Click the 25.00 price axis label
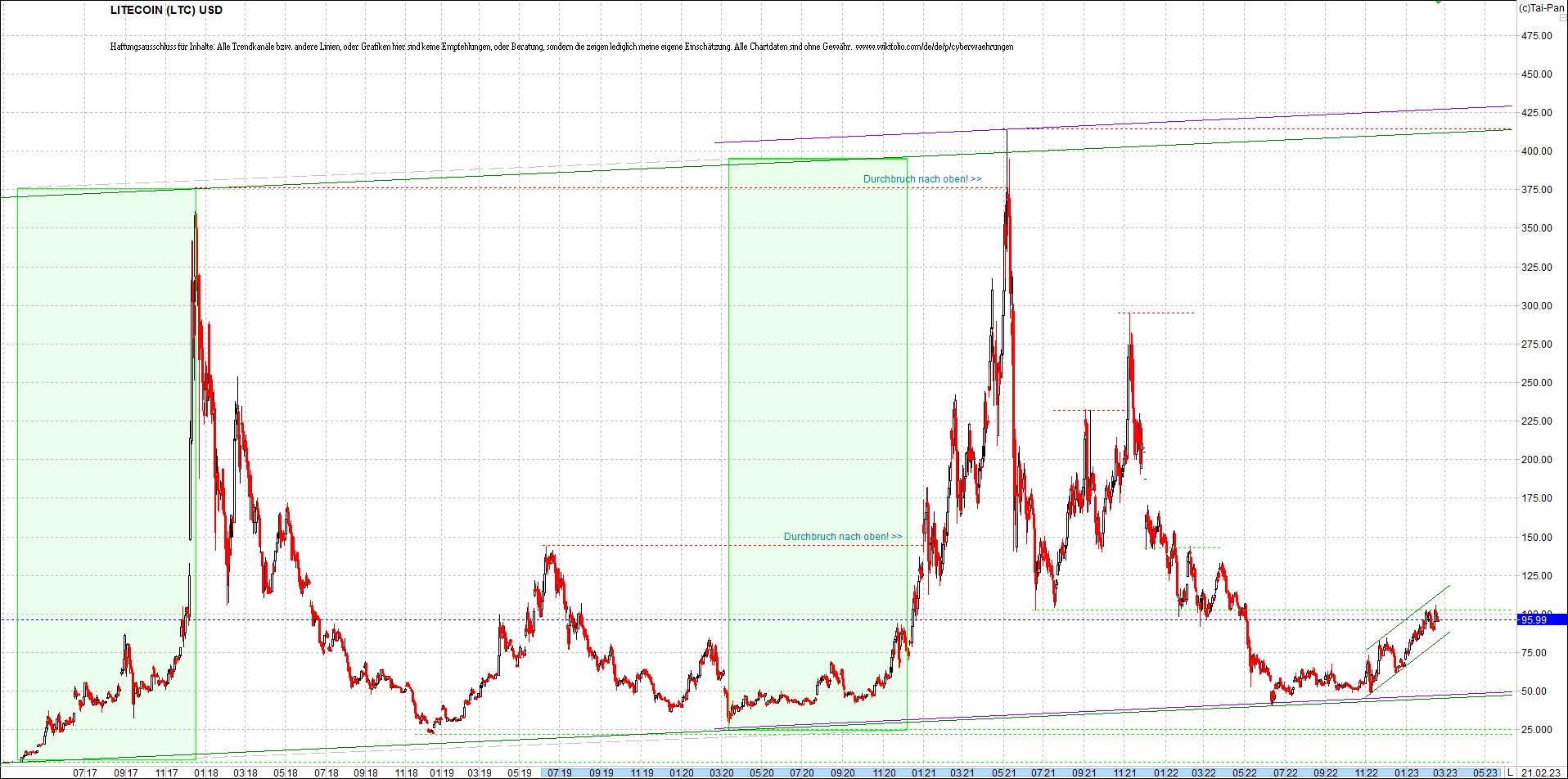This screenshot has height=779, width=1568. (x=1536, y=729)
